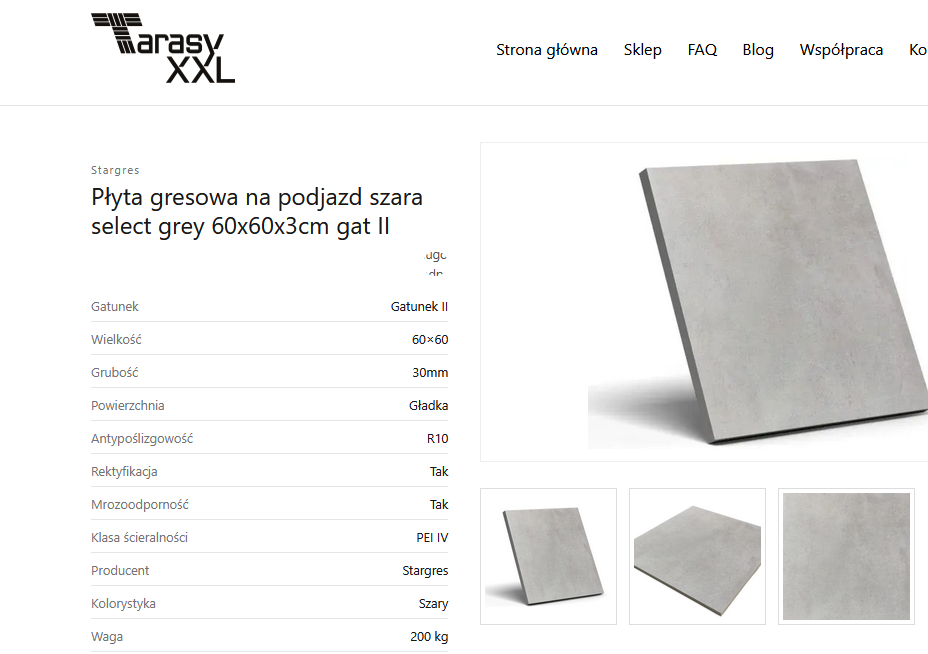Navigate to the Blog section
Screen dimensions: 928x654
click(758, 50)
